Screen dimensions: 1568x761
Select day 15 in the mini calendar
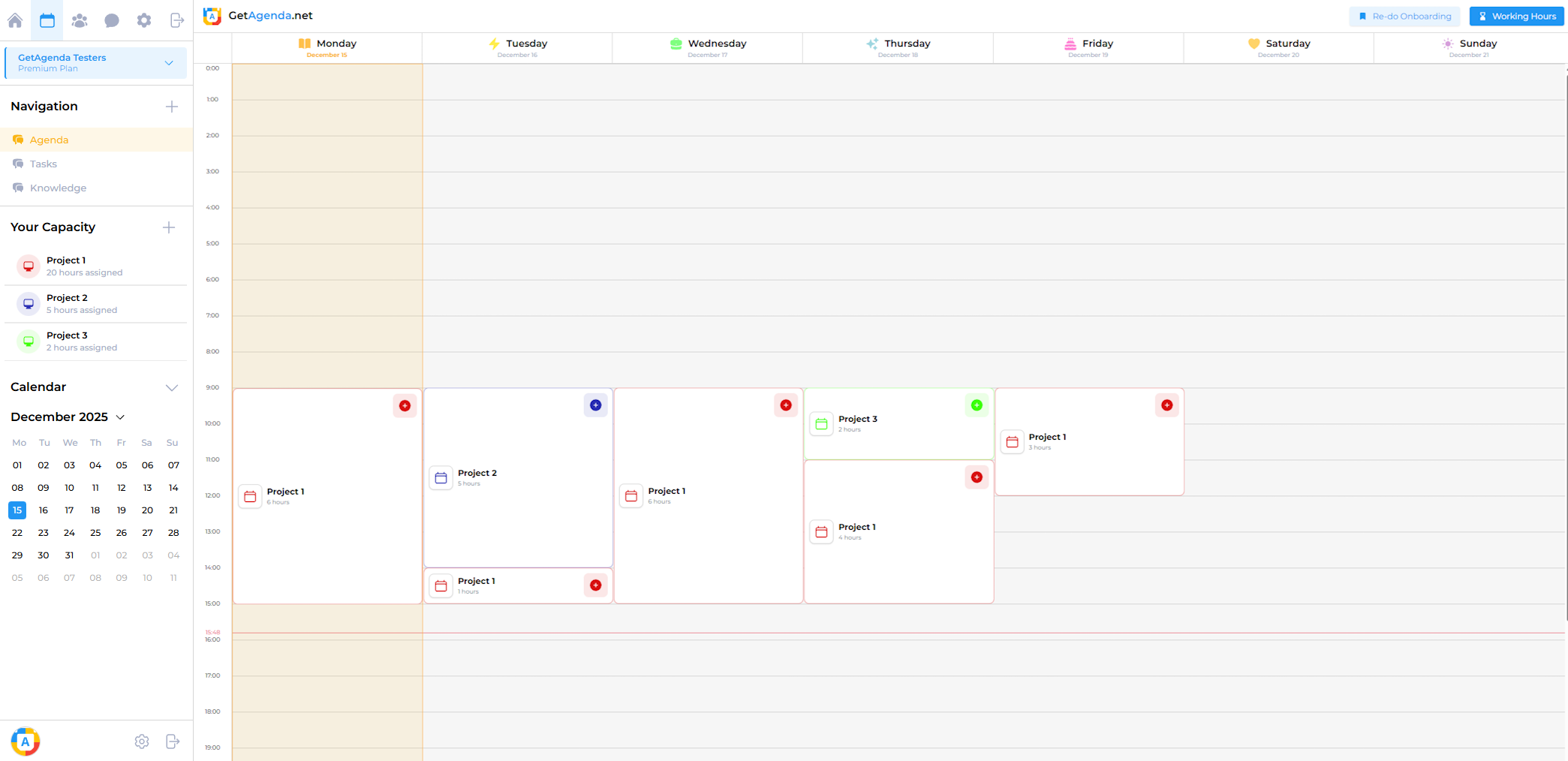click(17, 510)
